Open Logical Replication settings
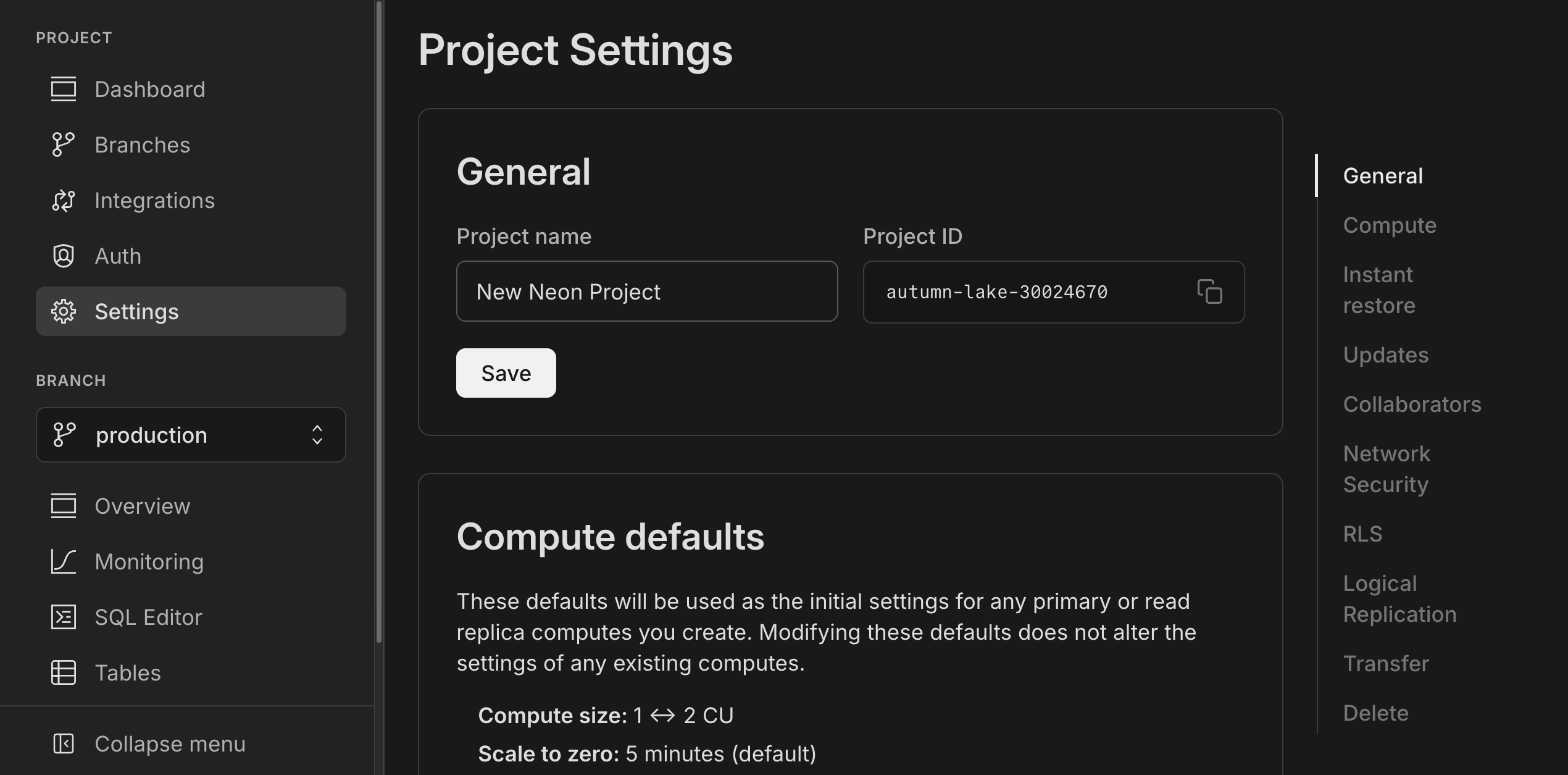Viewport: 1568px width, 775px height. 1399,598
